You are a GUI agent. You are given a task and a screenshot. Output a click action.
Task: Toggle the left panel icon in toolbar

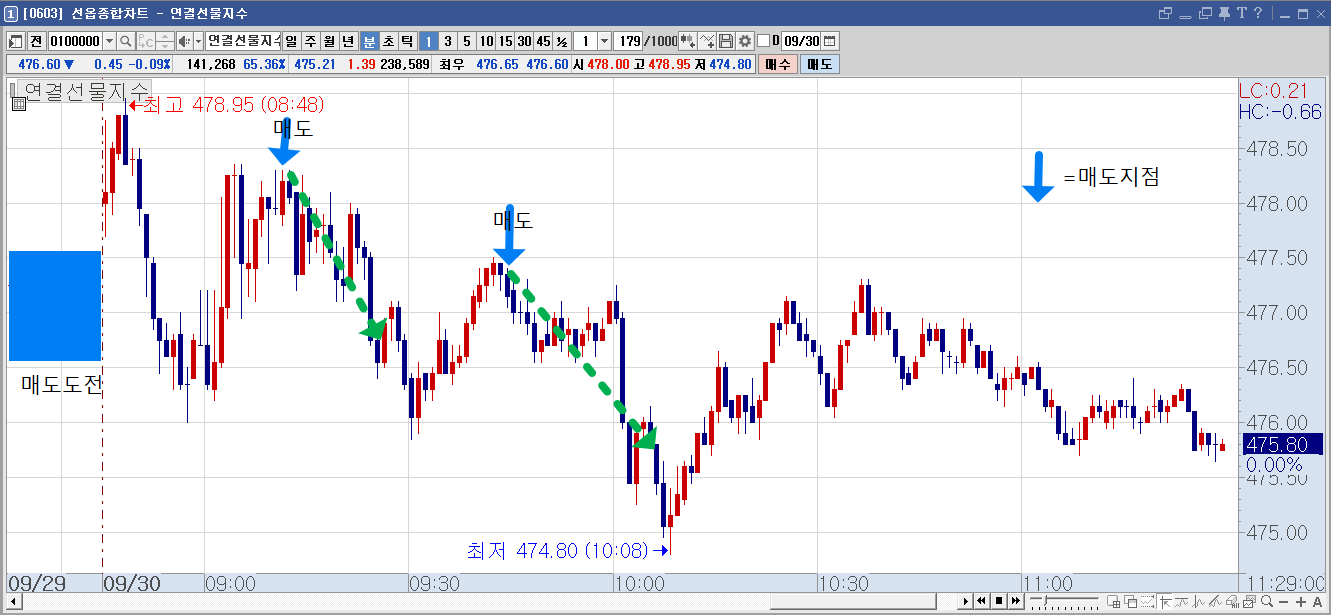point(15,41)
